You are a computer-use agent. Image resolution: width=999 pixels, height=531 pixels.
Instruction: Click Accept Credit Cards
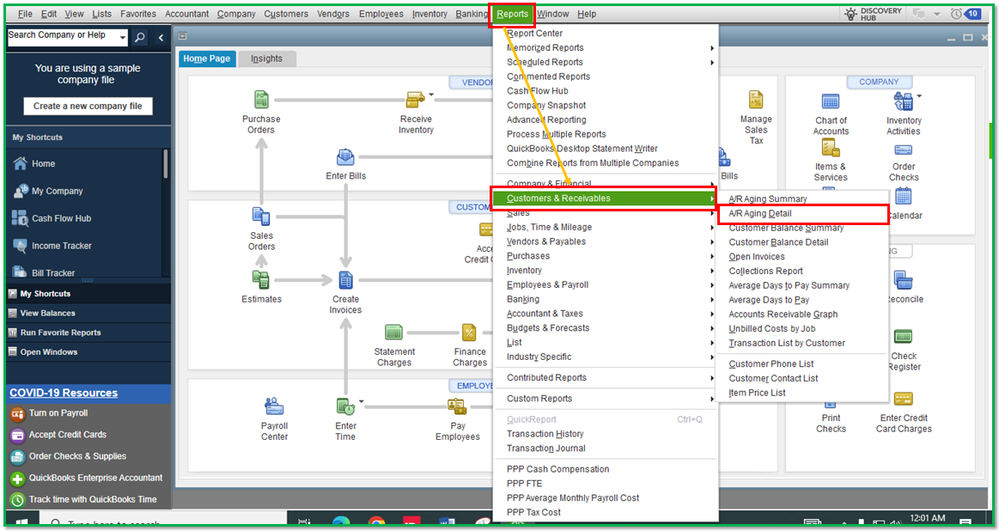pyautogui.click(x=68, y=435)
